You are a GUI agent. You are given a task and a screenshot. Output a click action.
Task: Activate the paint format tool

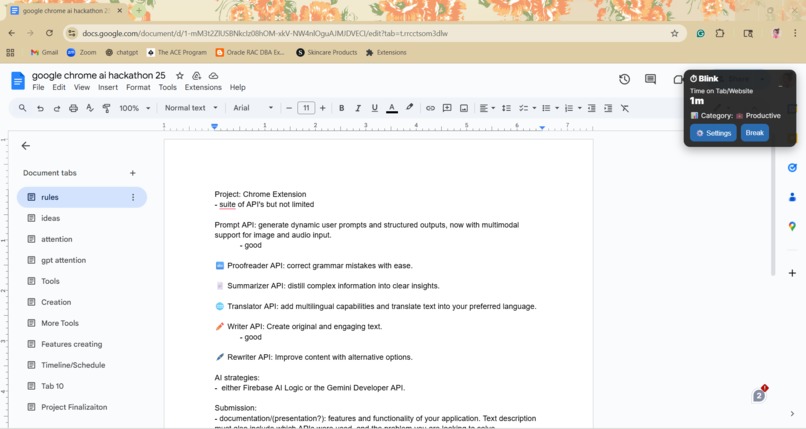pyautogui.click(x=106, y=108)
